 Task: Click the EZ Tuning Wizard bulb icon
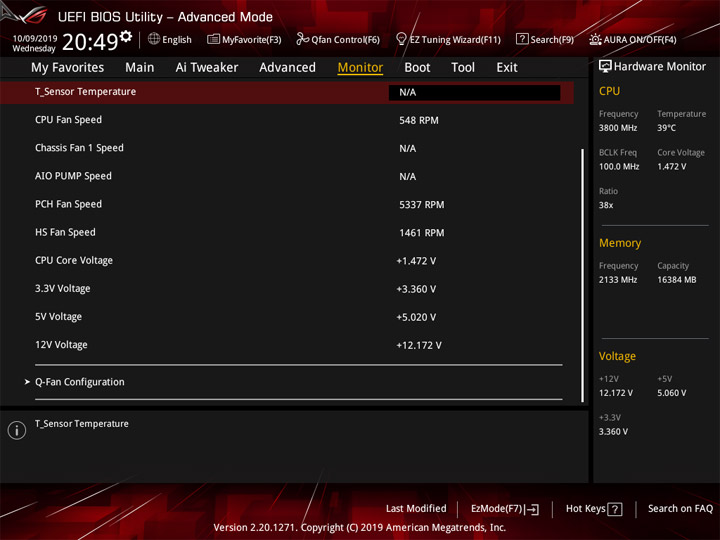[x=401, y=39]
